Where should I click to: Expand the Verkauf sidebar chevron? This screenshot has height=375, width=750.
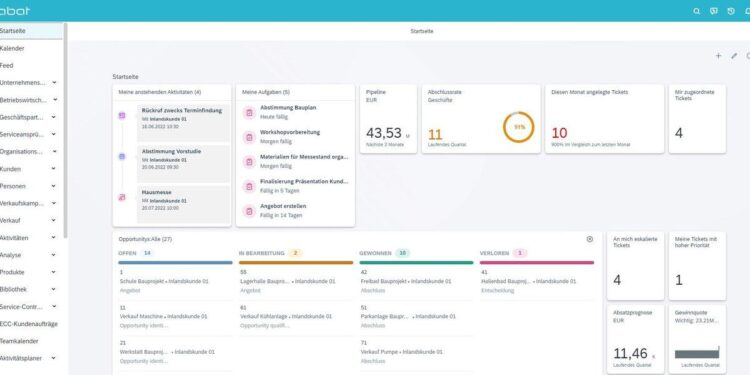tap(53, 221)
